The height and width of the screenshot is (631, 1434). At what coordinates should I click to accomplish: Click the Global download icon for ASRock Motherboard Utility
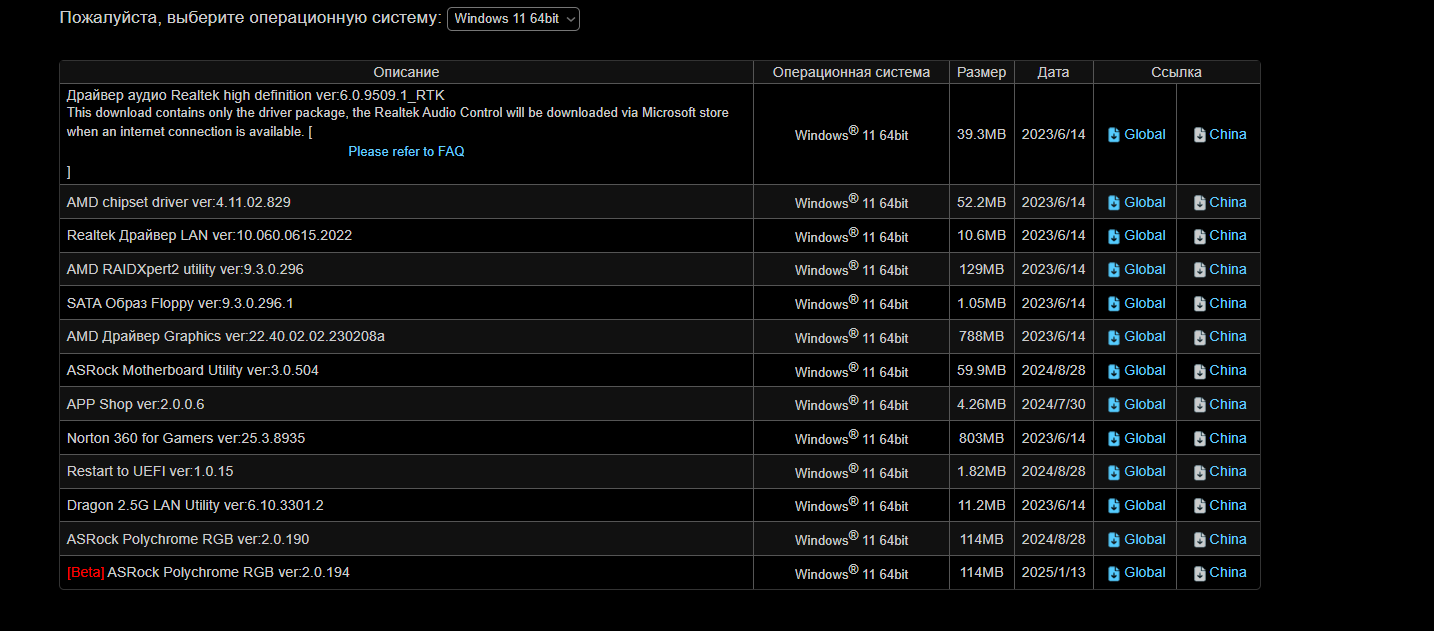pyautogui.click(x=1114, y=371)
